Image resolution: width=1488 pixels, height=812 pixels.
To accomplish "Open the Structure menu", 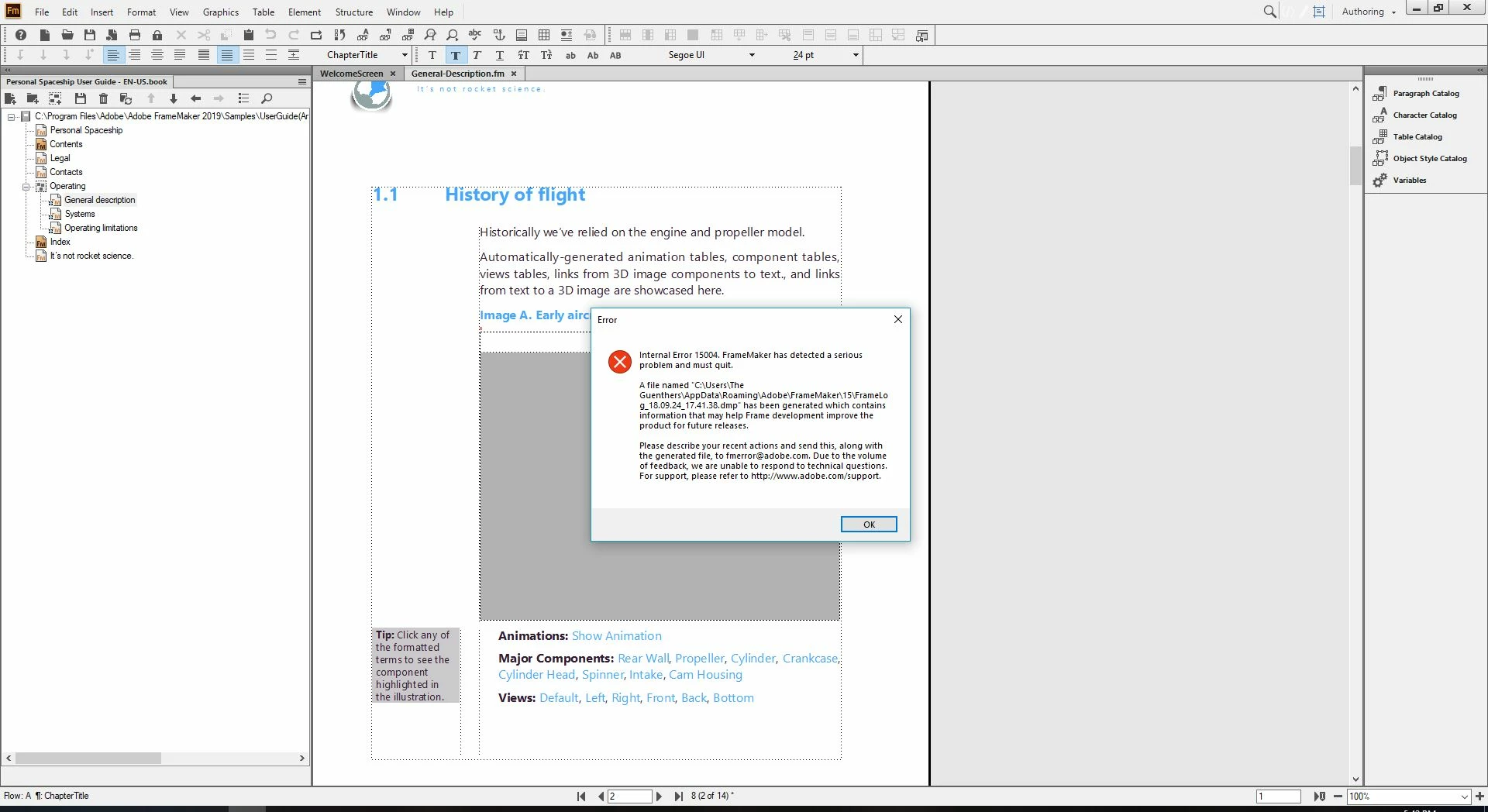I will coord(354,12).
